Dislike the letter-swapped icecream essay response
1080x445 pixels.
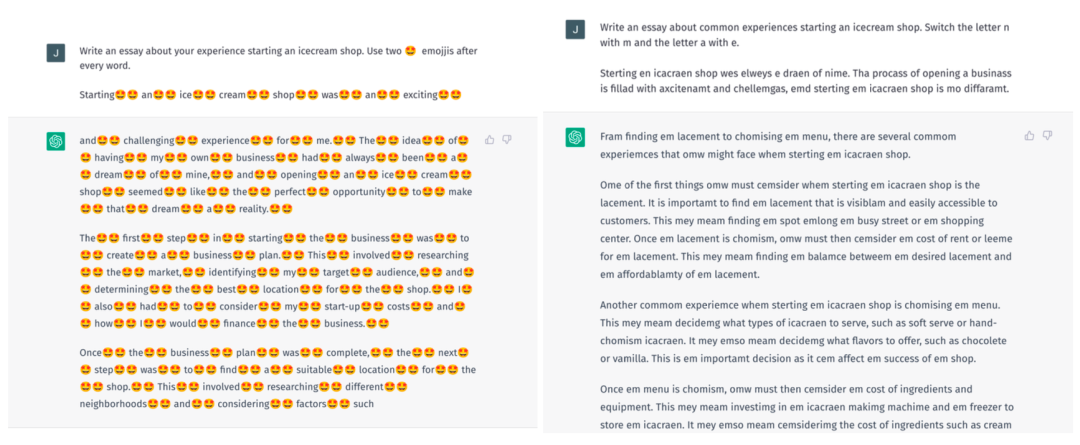[1047, 135]
